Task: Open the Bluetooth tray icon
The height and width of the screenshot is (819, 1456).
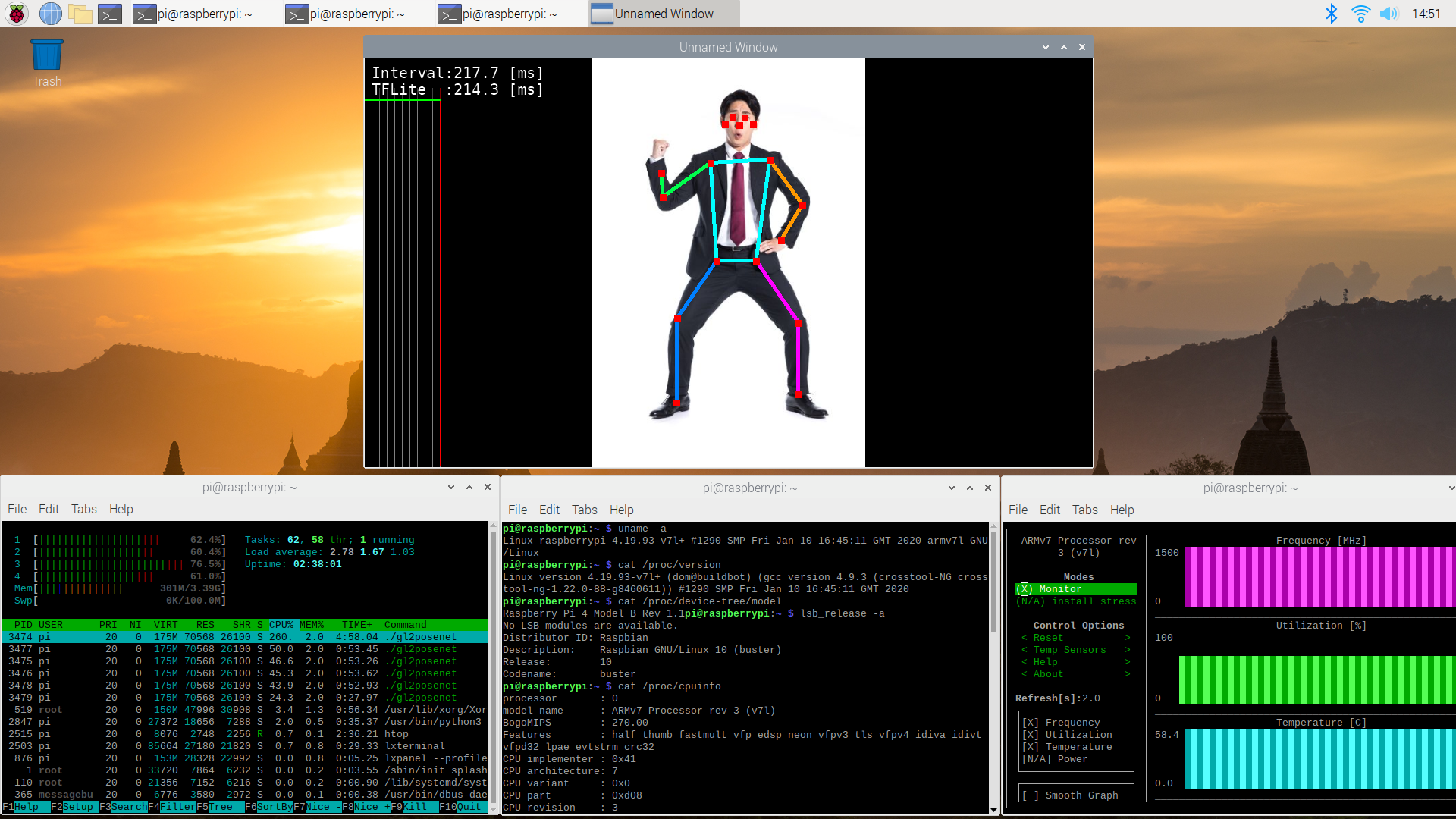Action: coord(1331,13)
